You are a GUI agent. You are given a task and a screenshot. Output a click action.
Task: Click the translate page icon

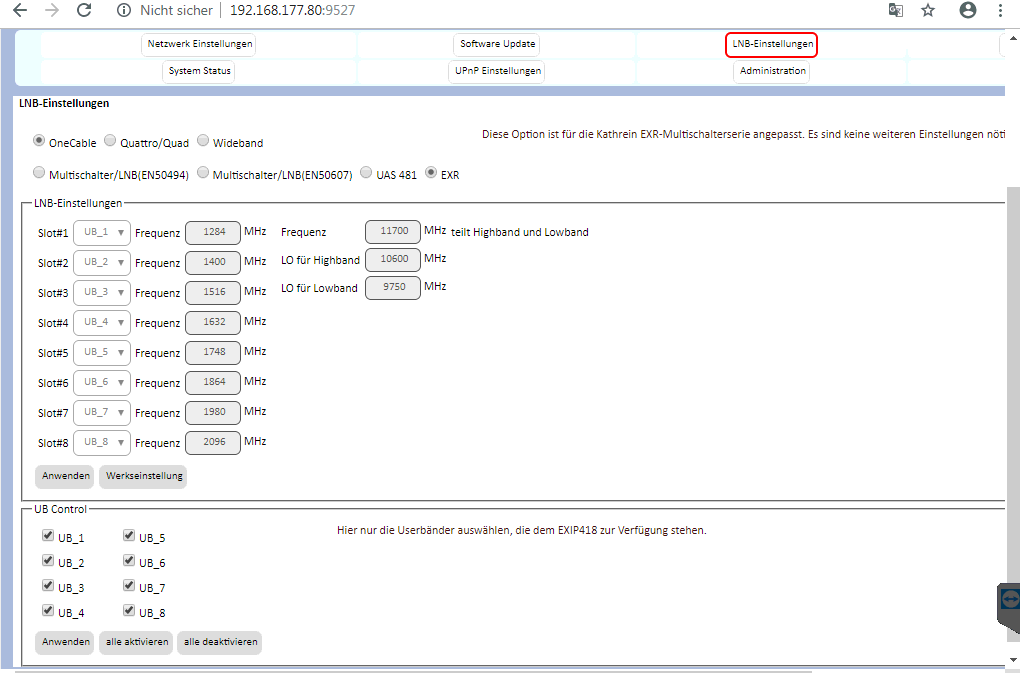pyautogui.click(x=895, y=10)
